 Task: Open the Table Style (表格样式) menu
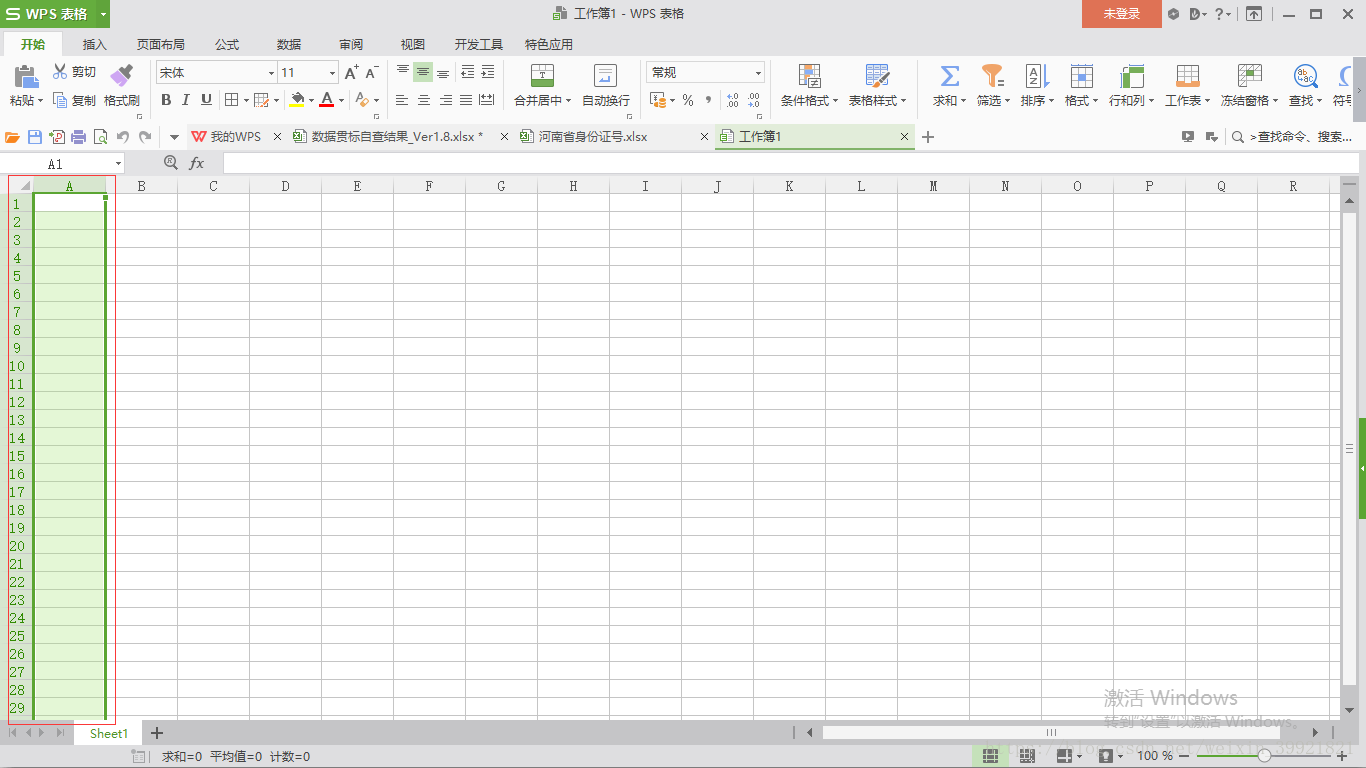tap(878, 86)
